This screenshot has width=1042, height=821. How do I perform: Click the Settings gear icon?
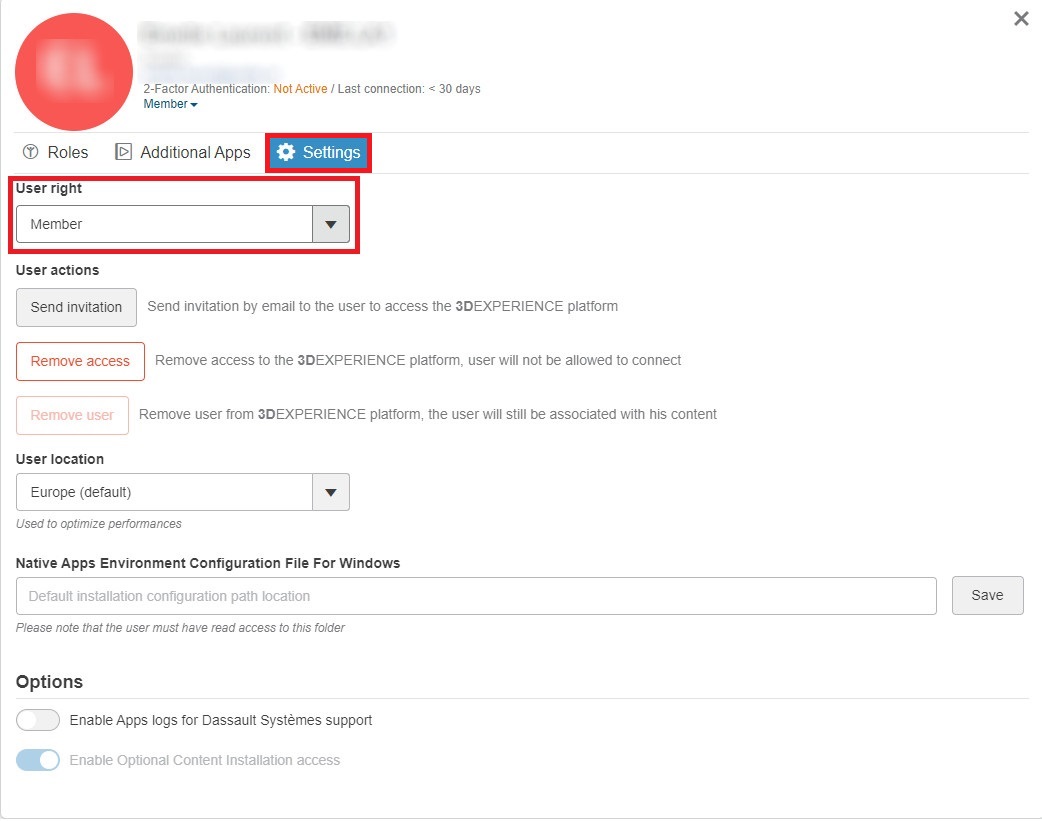(286, 152)
